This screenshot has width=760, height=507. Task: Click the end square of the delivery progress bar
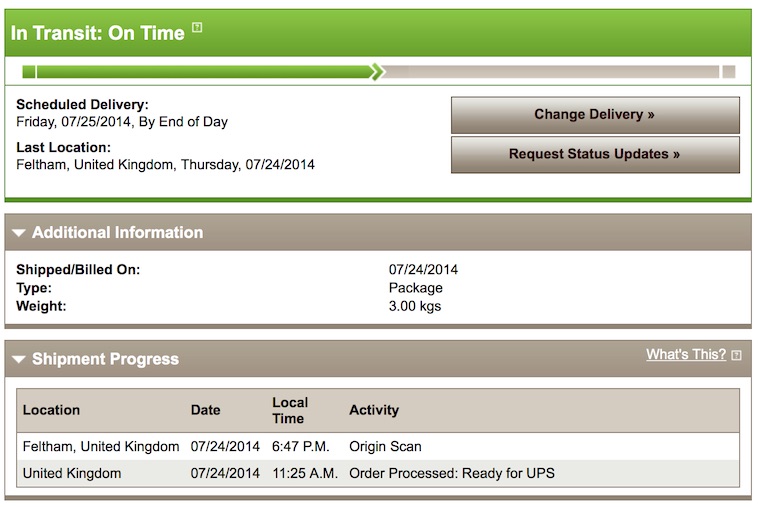tap(729, 71)
